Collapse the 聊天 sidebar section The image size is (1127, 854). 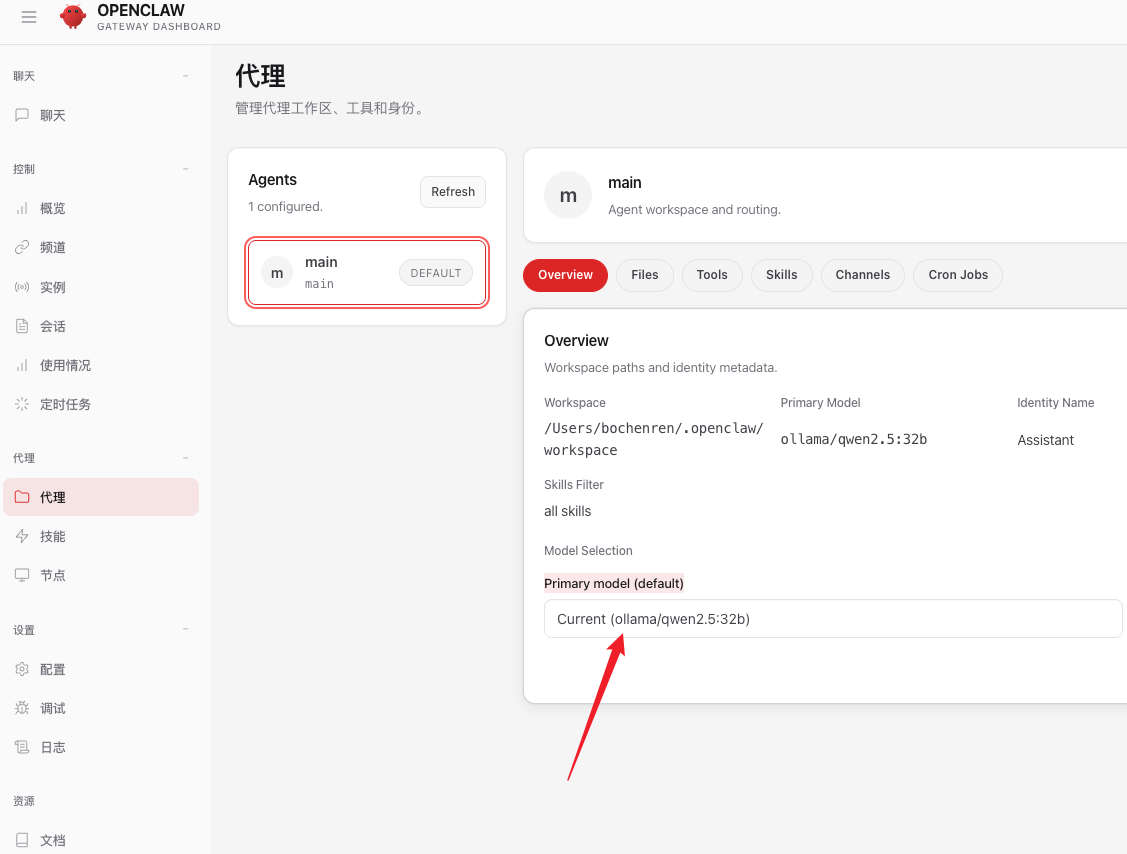click(185, 76)
